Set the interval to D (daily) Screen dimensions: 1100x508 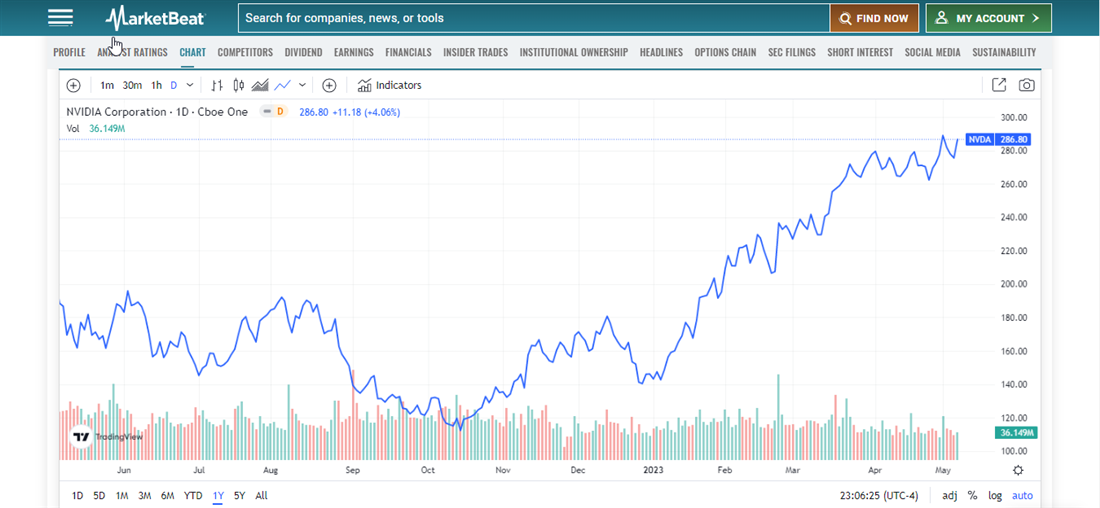(173, 86)
